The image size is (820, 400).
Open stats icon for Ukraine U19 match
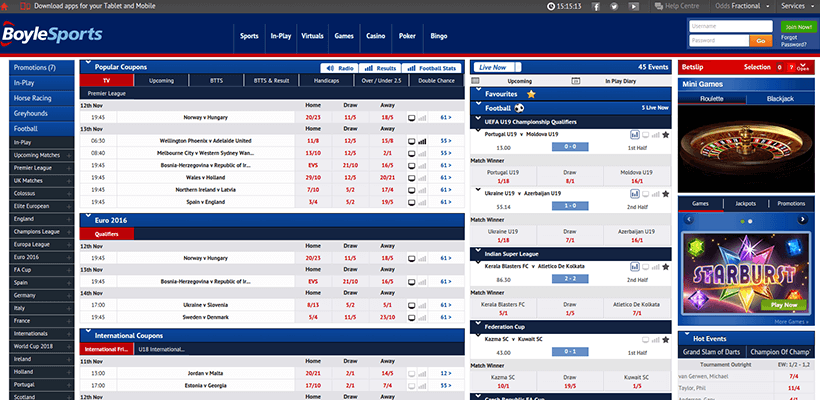[635, 194]
